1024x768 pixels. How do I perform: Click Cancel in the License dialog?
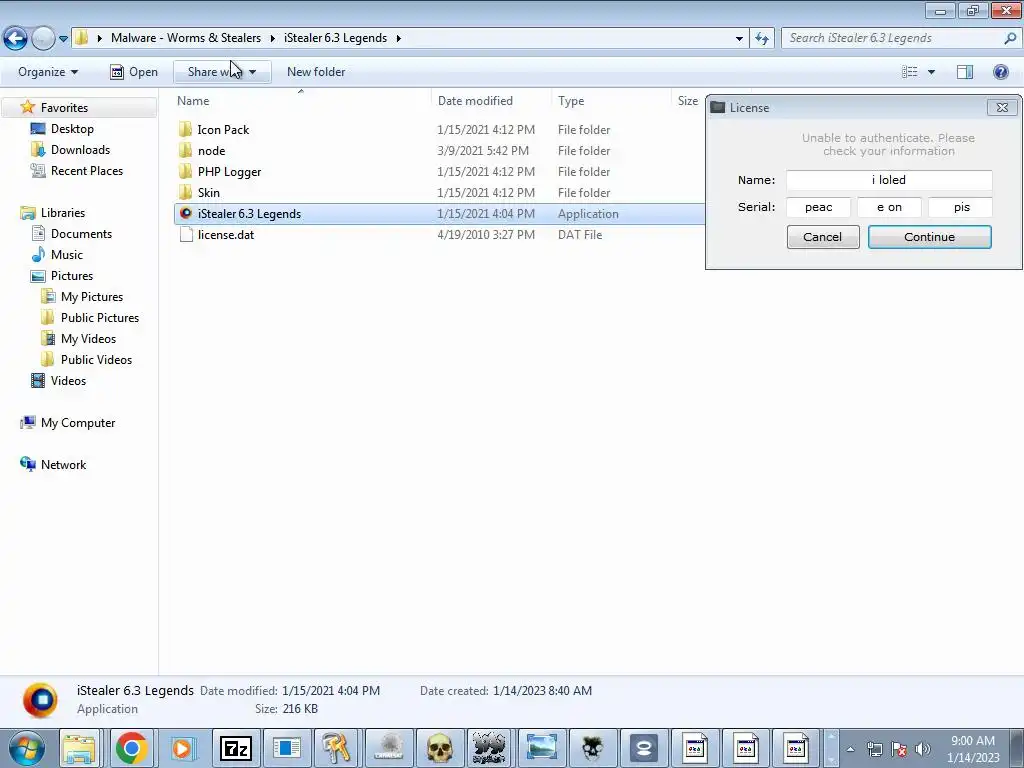point(822,237)
